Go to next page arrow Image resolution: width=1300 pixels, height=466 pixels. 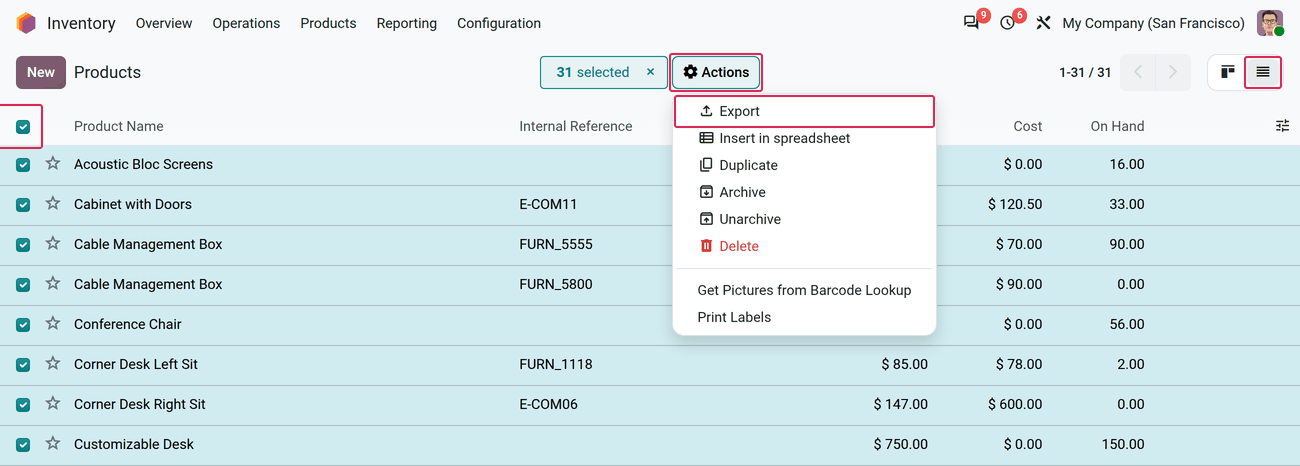tap(1173, 72)
